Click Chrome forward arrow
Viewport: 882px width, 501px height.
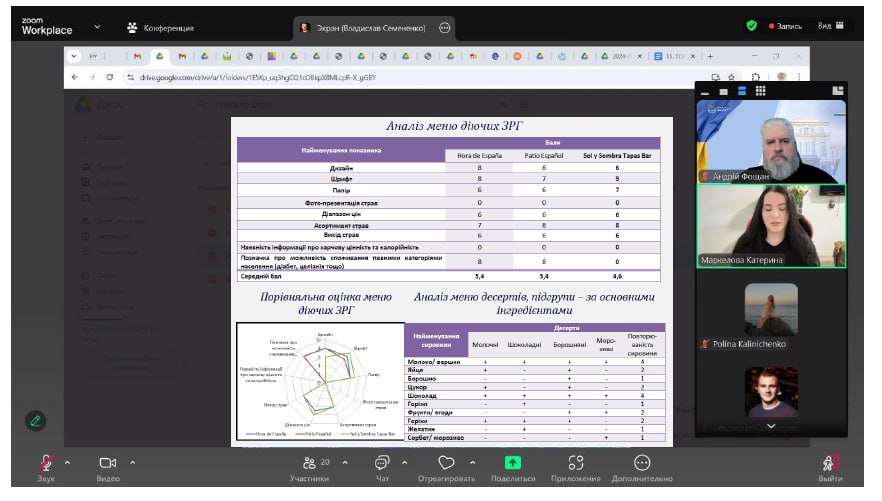[92, 77]
